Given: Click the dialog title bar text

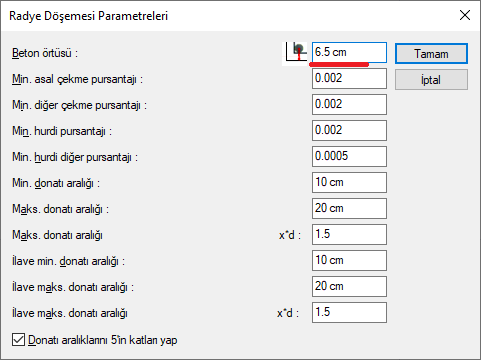Looking at the screenshot, I should [x=88, y=16].
